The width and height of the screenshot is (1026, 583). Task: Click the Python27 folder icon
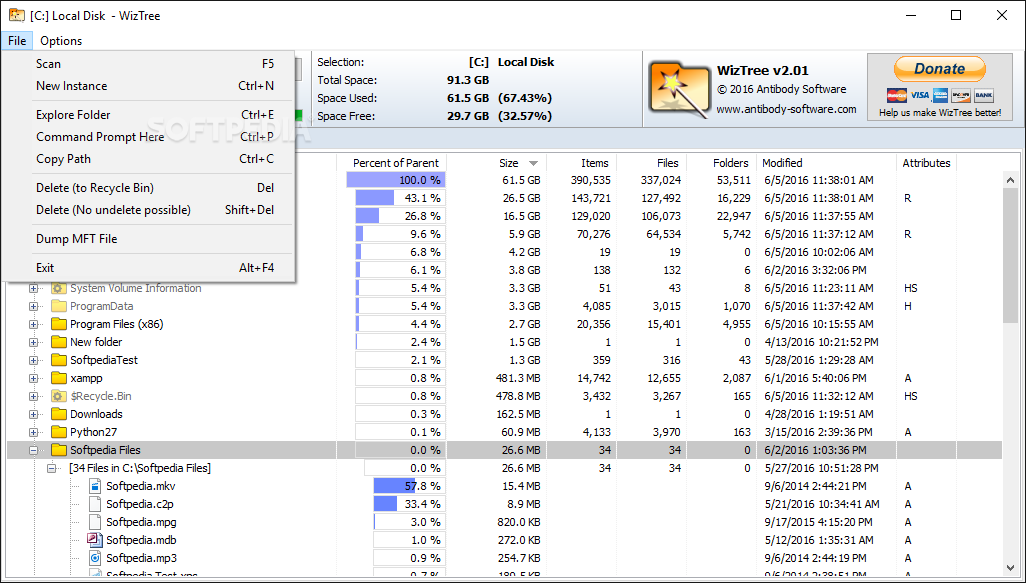tap(59, 432)
